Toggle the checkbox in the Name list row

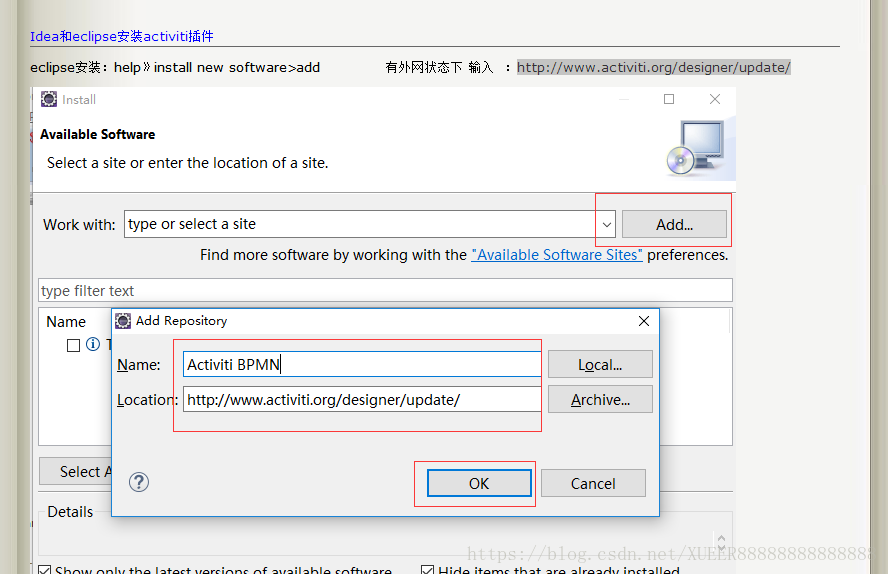point(74,345)
